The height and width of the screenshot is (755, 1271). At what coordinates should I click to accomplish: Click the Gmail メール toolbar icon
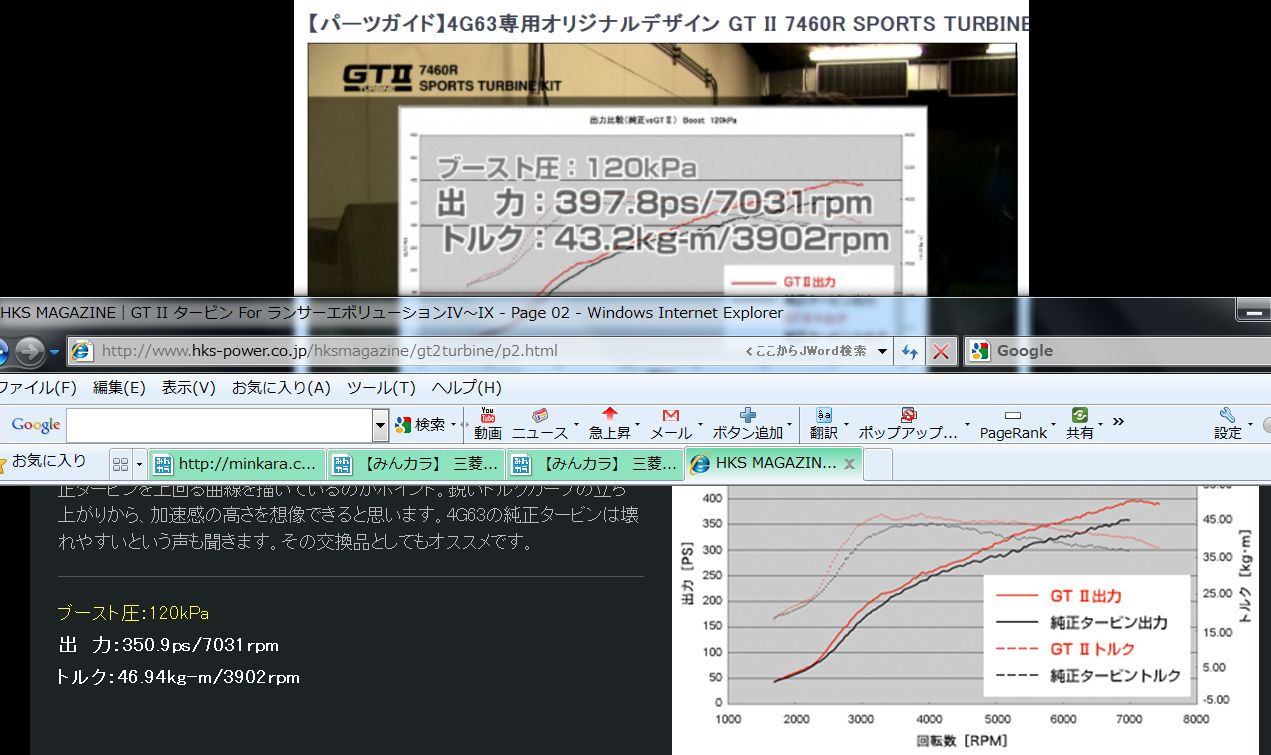(x=671, y=424)
